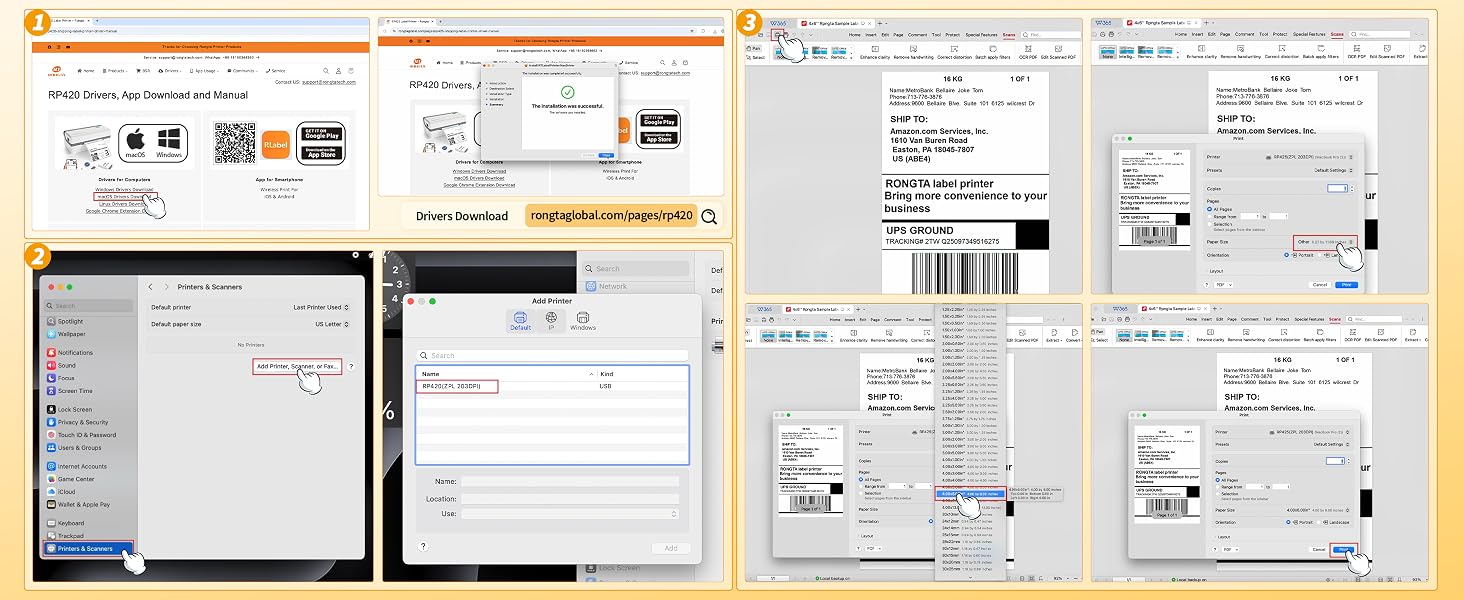The width and height of the screenshot is (1464, 600).
Task: Switch to IP tab in Add Printer window
Action: [x=551, y=321]
